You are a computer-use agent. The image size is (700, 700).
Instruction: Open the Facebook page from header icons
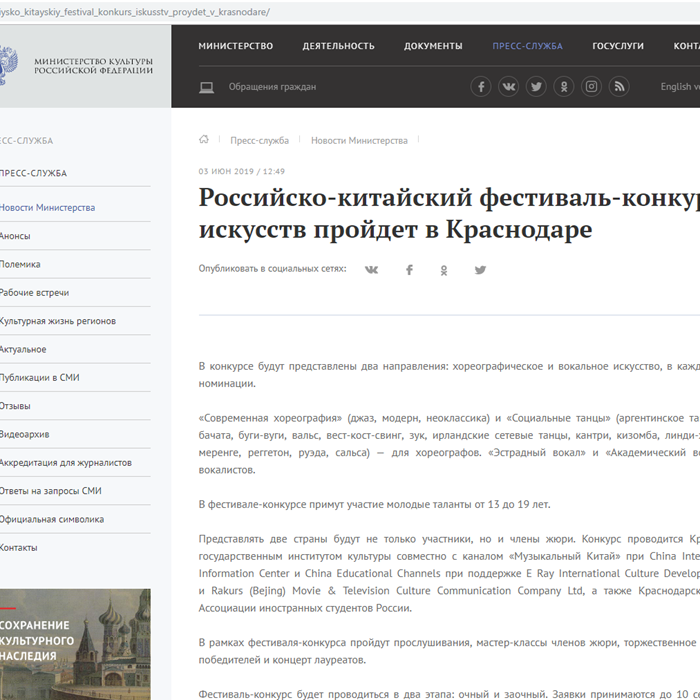tap(481, 87)
